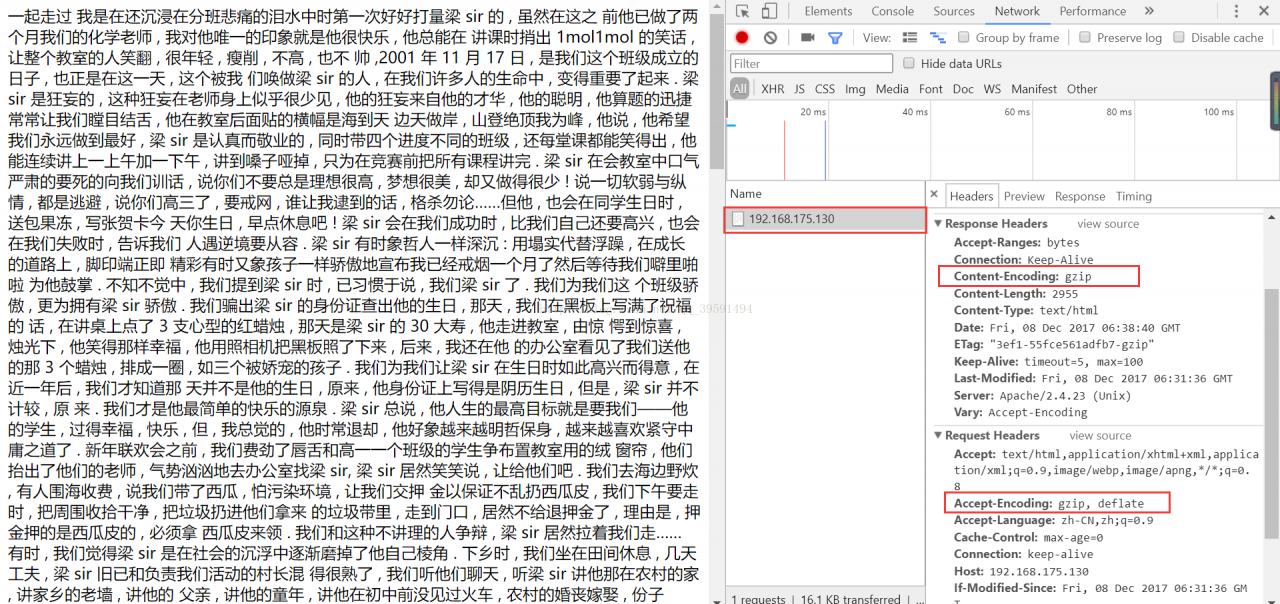Collapse the Response Headers section
Screen dimensions: 1280x604
tap(937, 223)
